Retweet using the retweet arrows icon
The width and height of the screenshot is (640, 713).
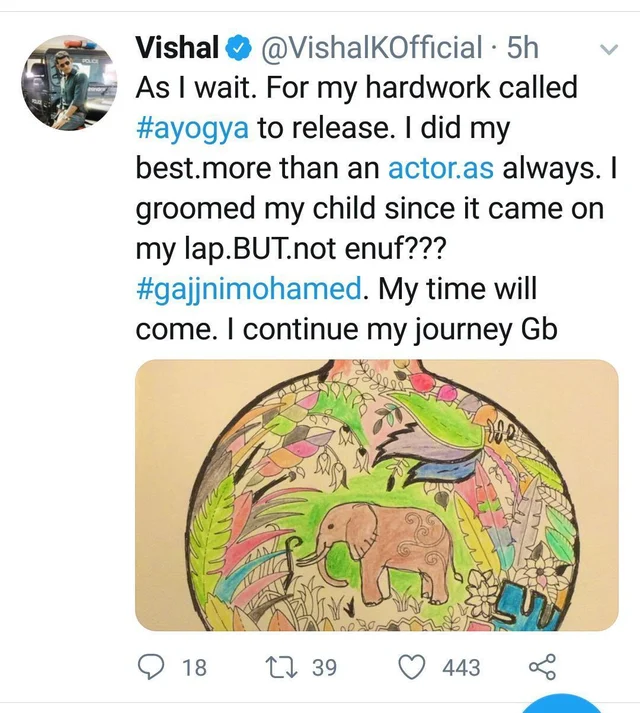tap(281, 667)
